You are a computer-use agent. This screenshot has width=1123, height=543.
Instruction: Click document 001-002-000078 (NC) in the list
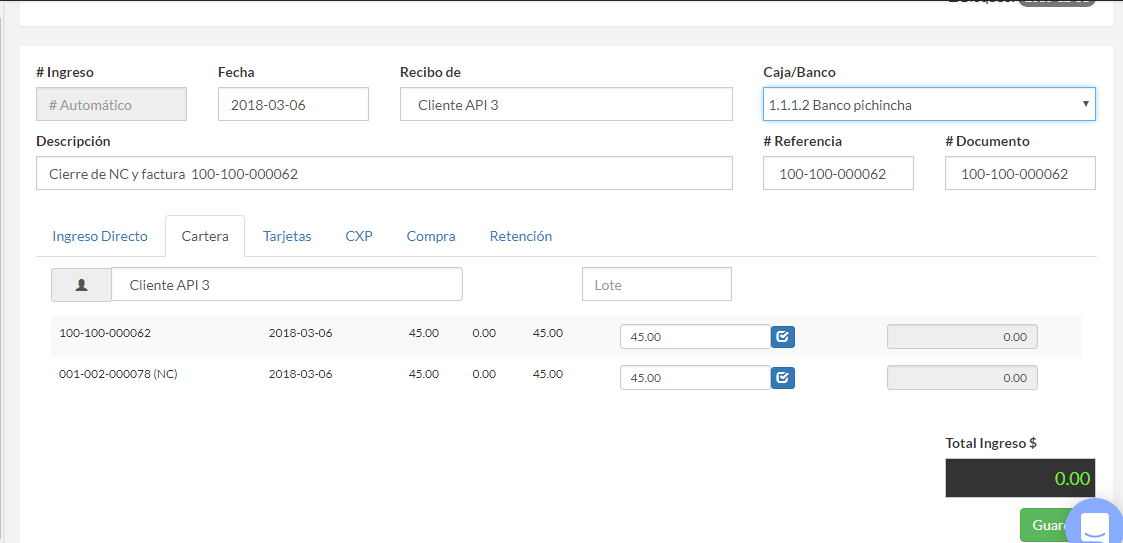pos(118,374)
